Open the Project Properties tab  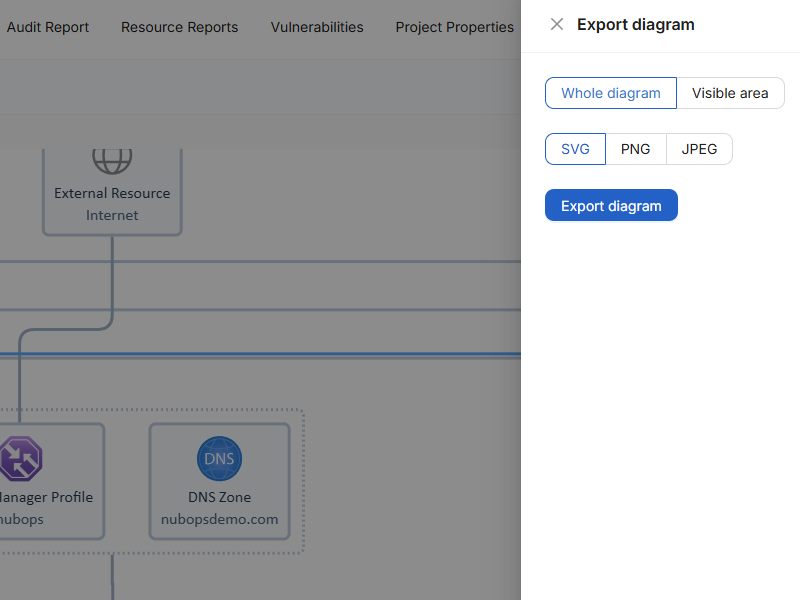(x=455, y=27)
